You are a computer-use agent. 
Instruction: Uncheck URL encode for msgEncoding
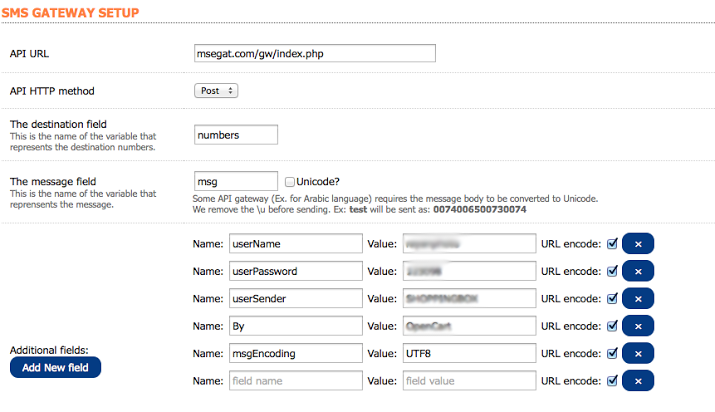click(612, 353)
